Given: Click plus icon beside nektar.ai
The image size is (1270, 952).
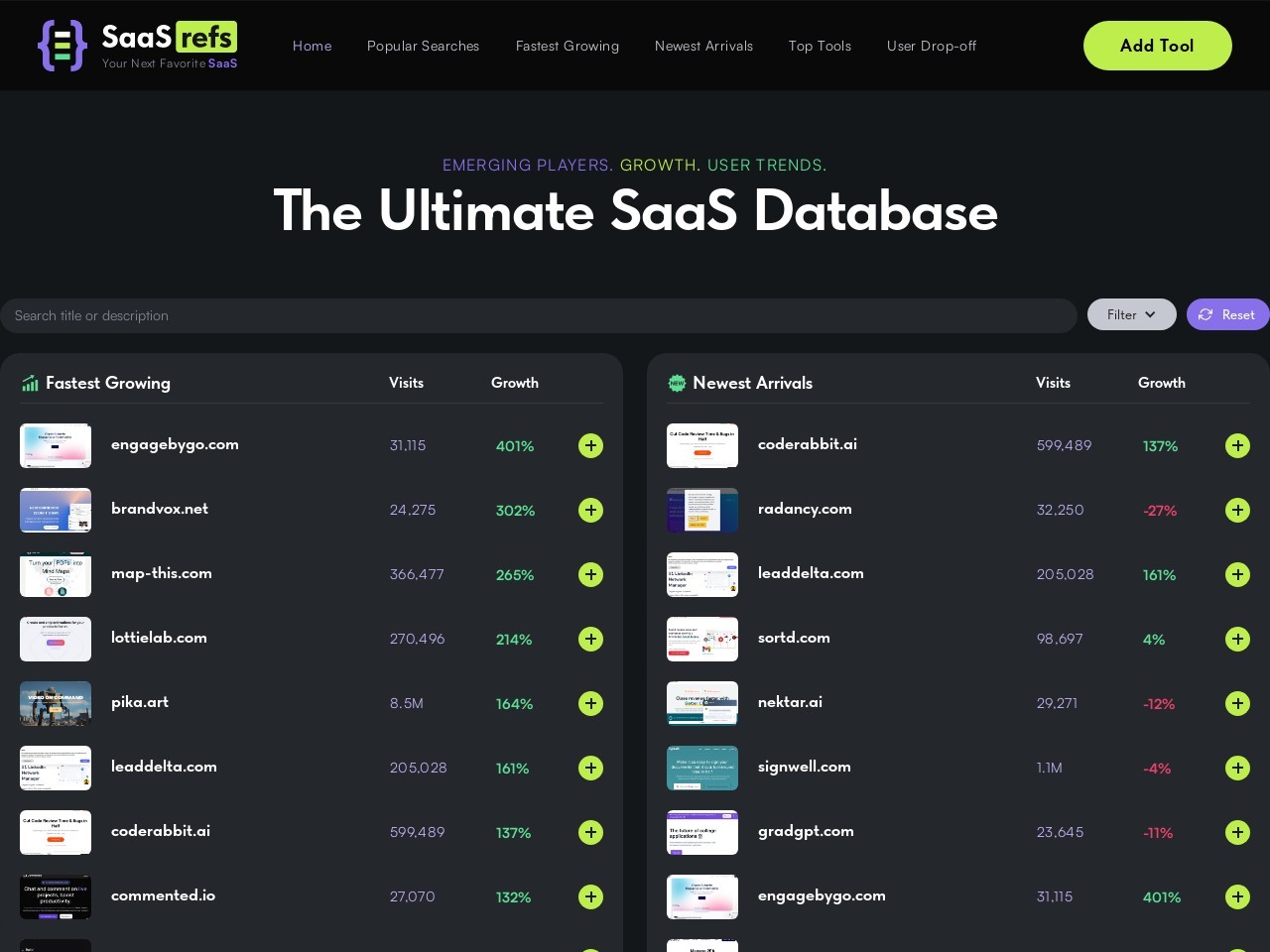Looking at the screenshot, I should click(1237, 704).
